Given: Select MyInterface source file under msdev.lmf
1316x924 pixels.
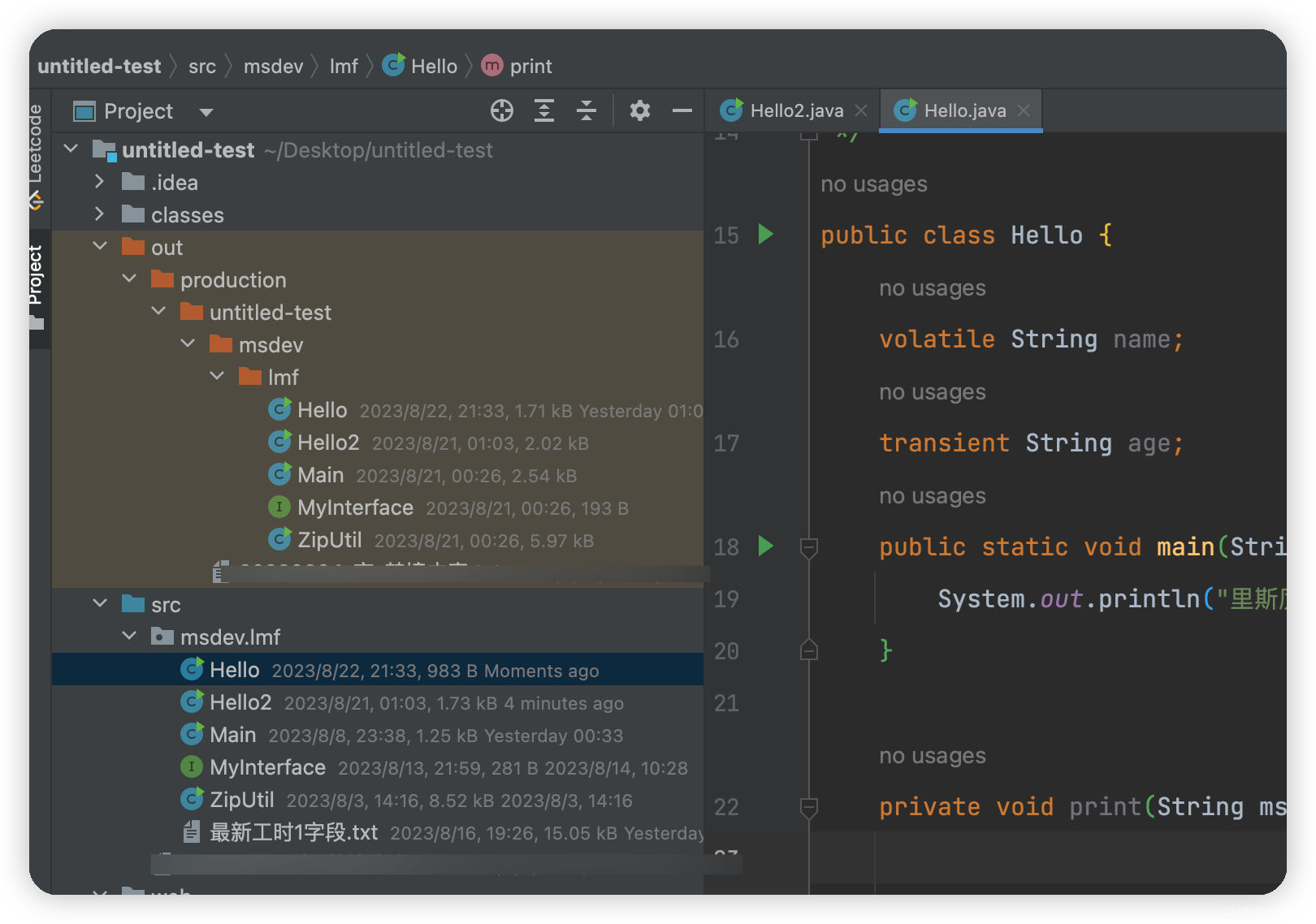Looking at the screenshot, I should tap(378, 767).
